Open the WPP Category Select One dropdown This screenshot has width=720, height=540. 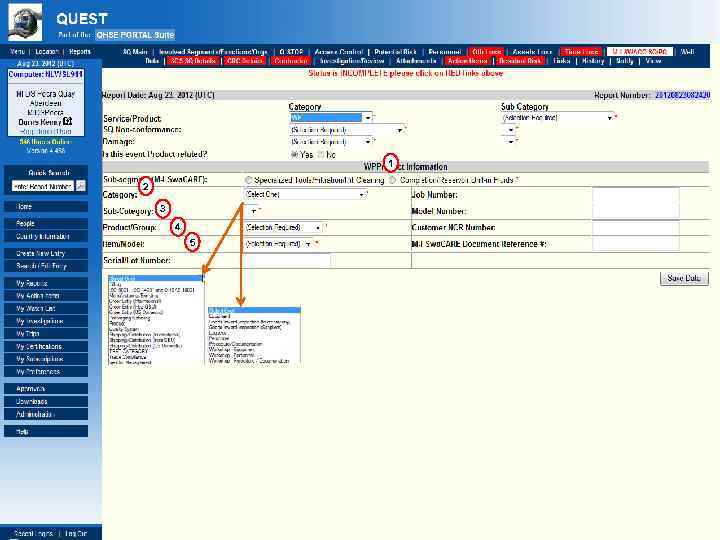[x=305, y=194]
